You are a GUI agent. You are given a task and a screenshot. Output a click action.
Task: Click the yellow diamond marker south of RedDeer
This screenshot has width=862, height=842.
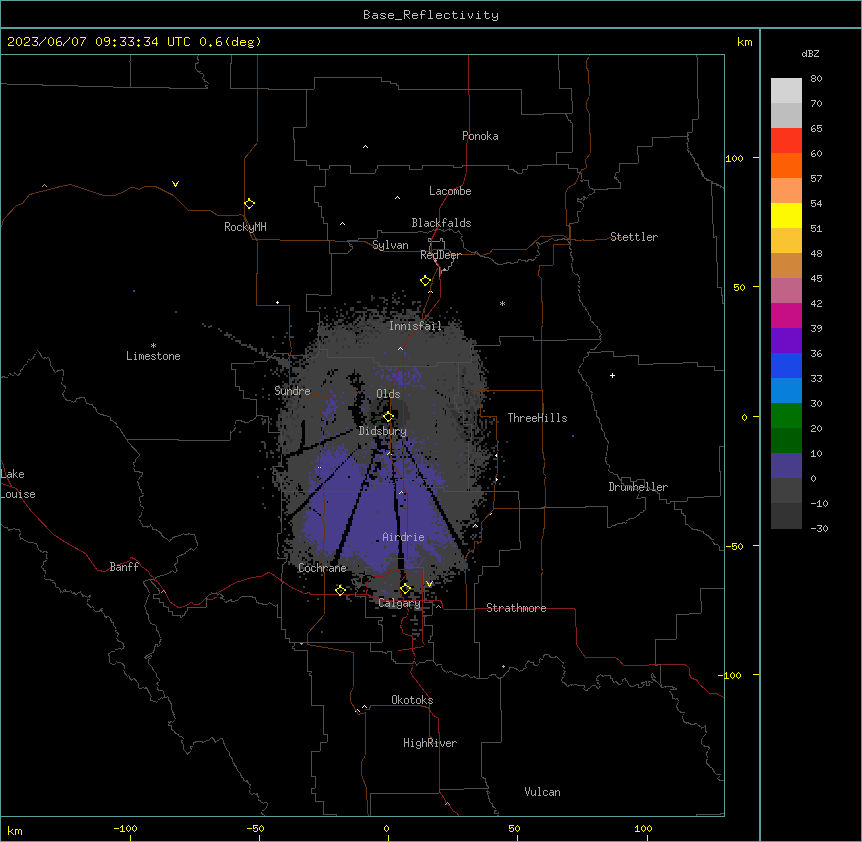426,281
